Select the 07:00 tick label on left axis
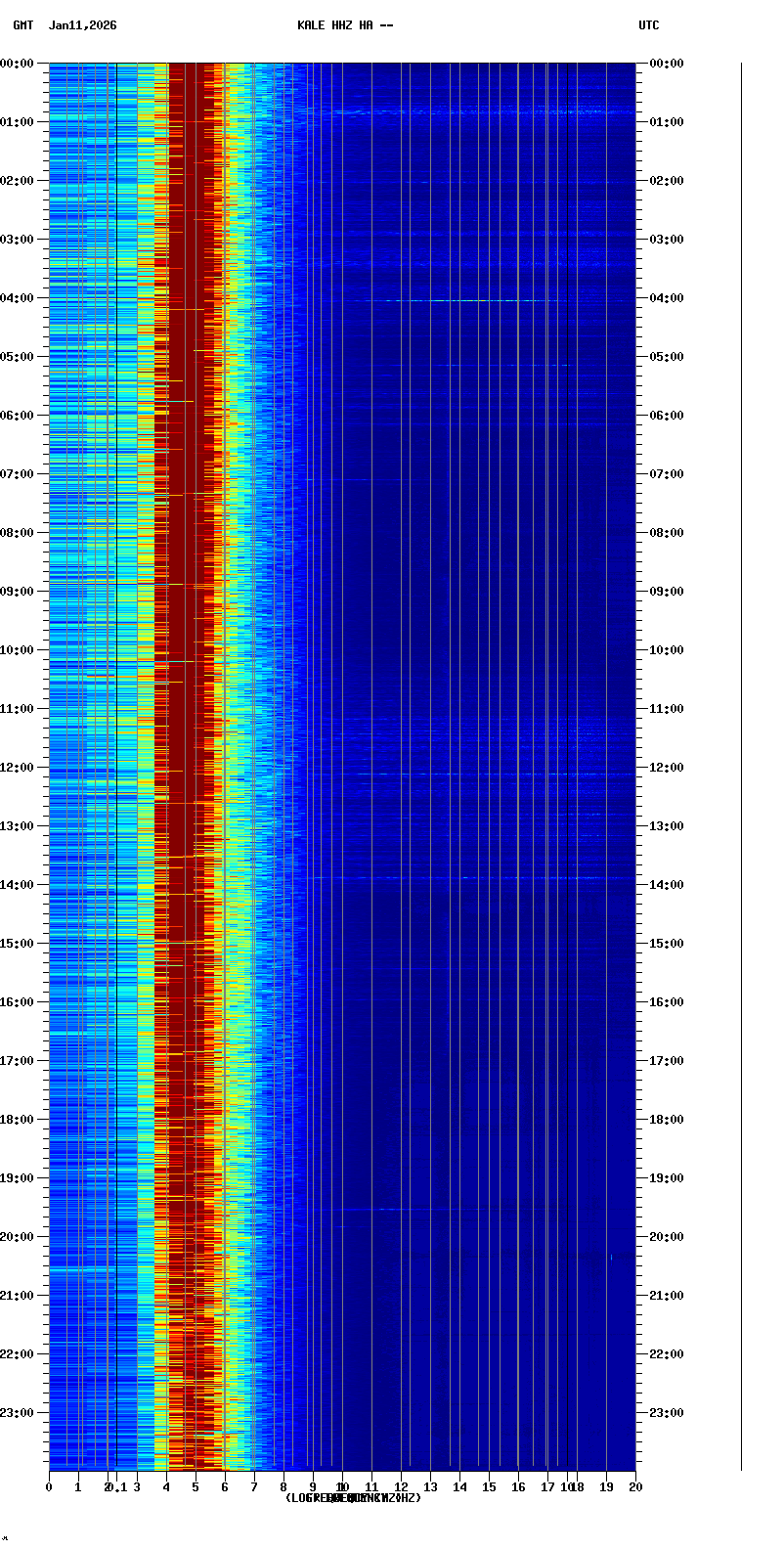The height and width of the screenshot is (1549, 784). (x=18, y=474)
